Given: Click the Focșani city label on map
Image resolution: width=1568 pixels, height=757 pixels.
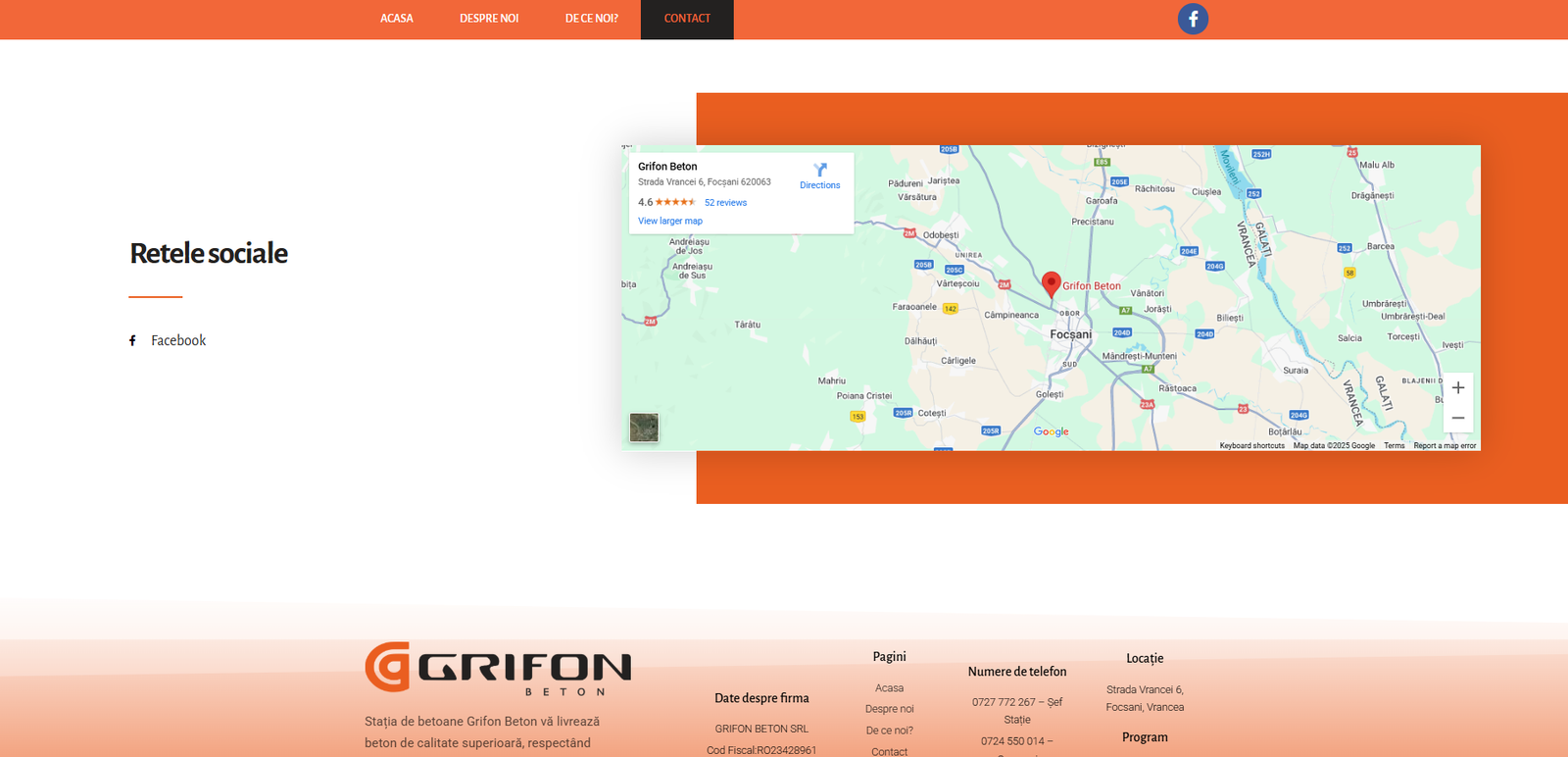Looking at the screenshot, I should [x=1070, y=334].
